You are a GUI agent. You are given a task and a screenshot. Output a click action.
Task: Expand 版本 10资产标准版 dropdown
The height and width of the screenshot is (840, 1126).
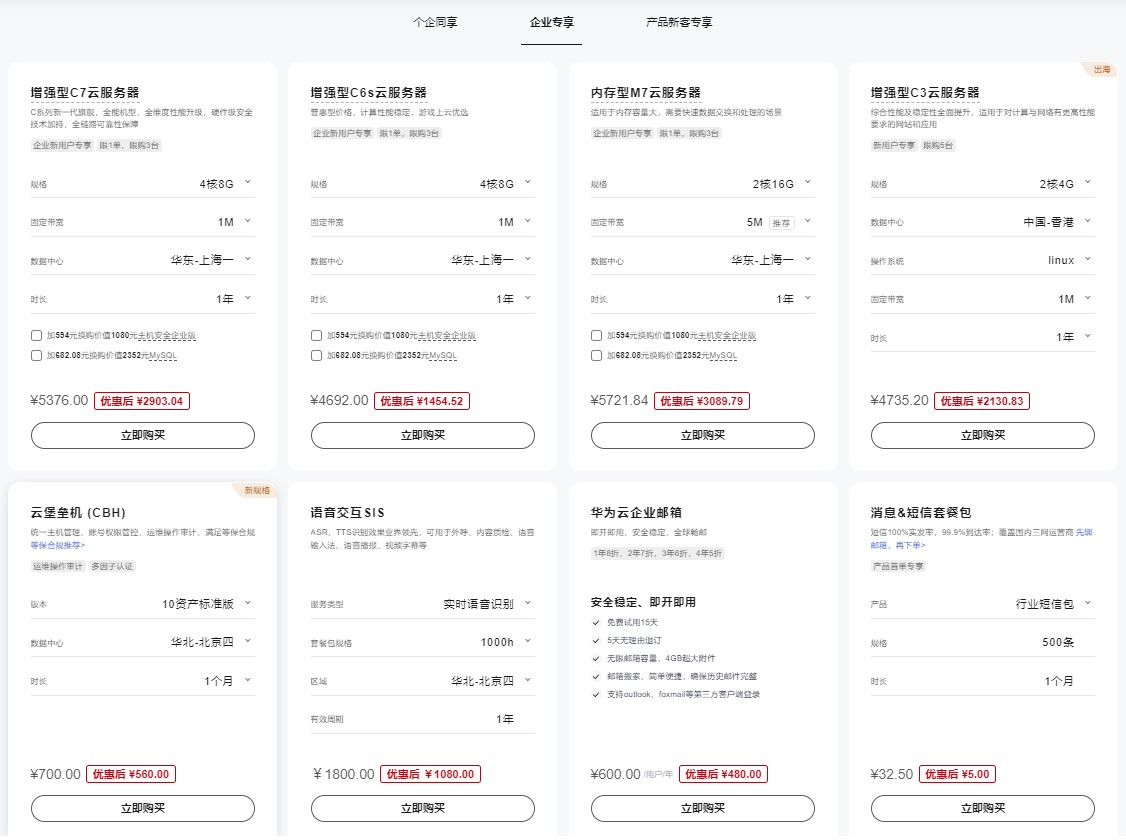coord(142,604)
